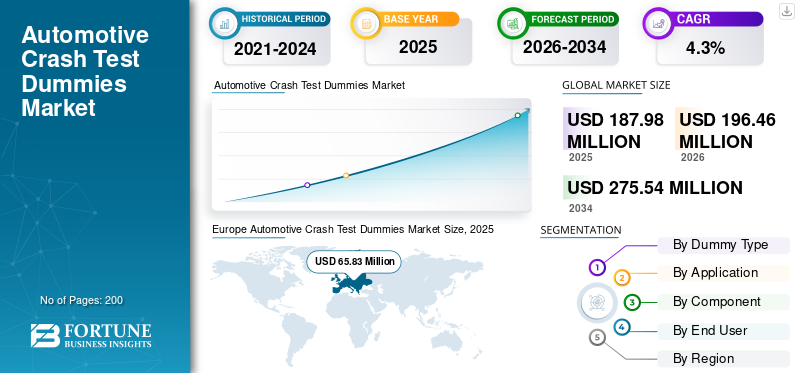The width and height of the screenshot is (800, 373).
Task: Click the USD 187.98 MILLION figure
Action: (615, 131)
